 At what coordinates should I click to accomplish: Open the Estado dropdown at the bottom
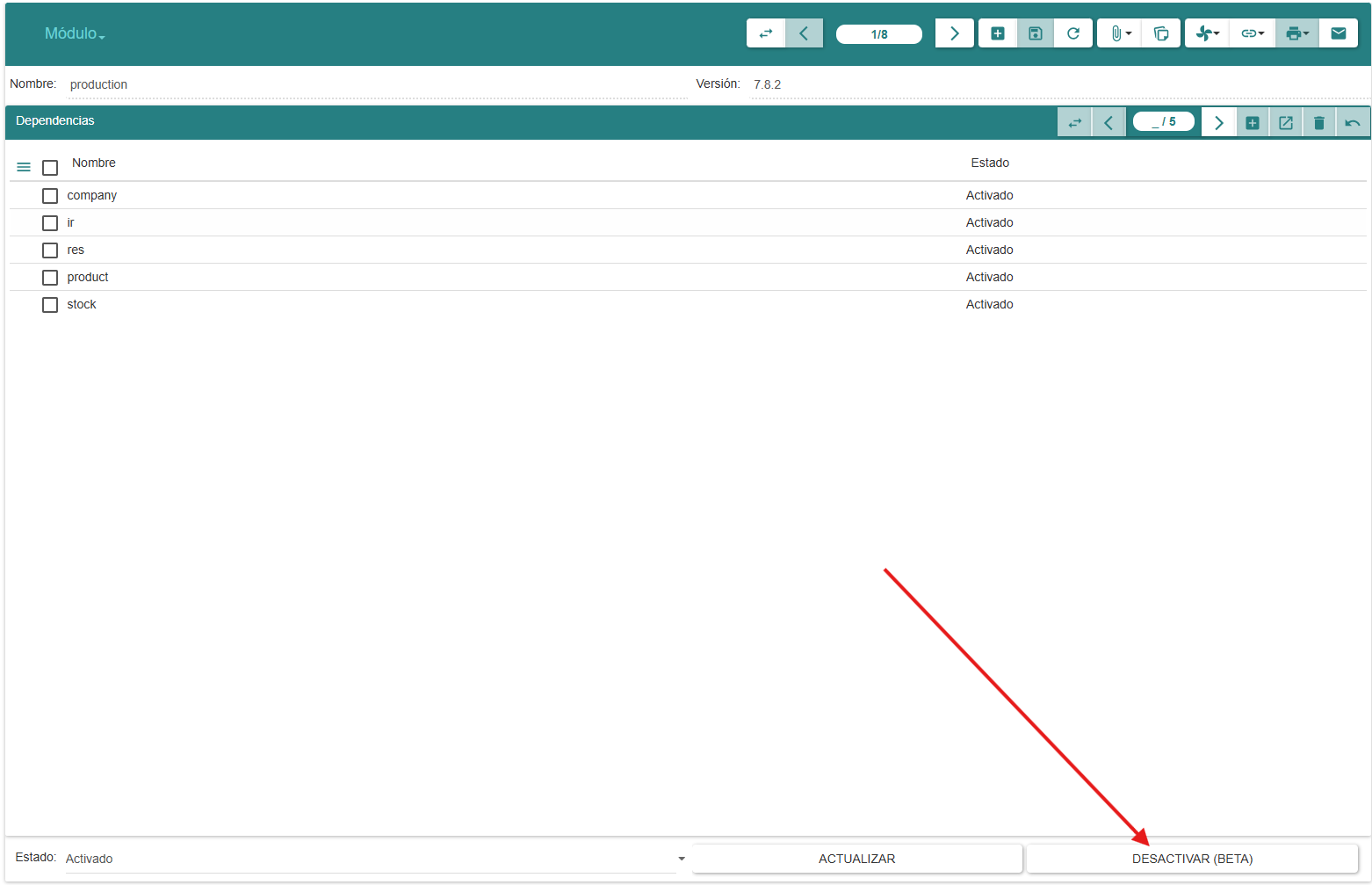tap(682, 859)
